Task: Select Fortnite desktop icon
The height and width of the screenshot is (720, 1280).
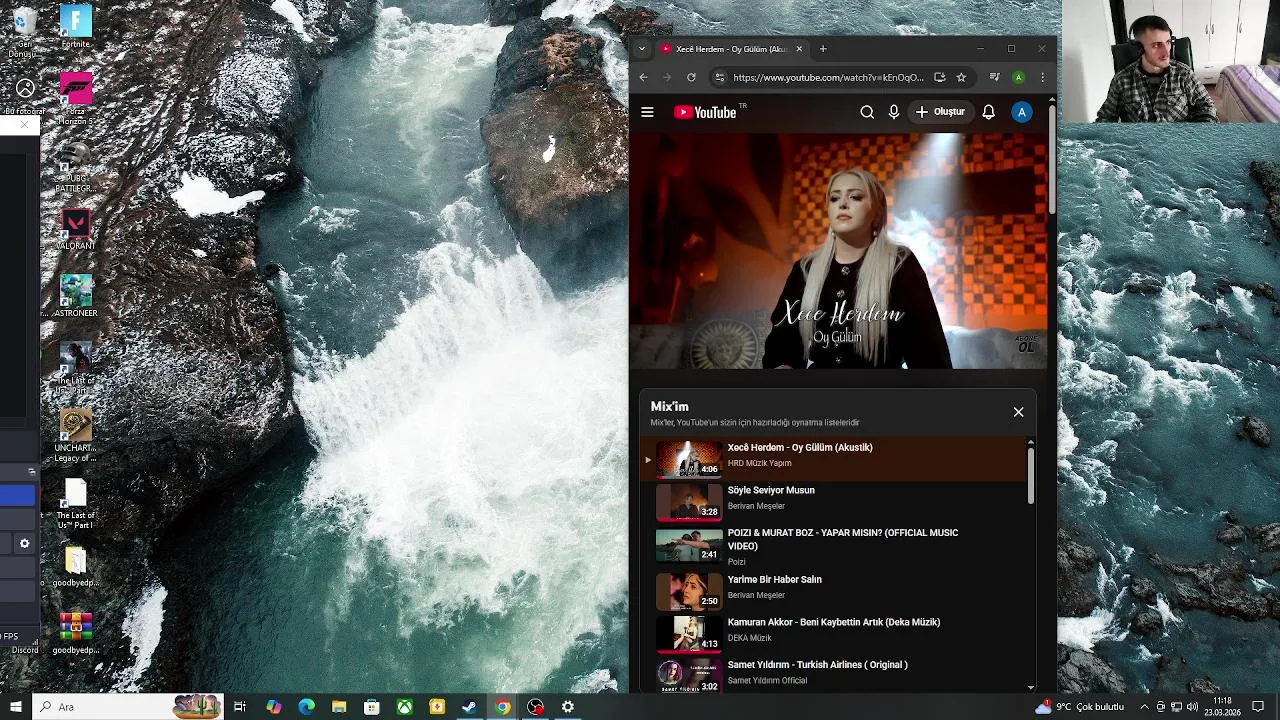Action: click(x=76, y=27)
